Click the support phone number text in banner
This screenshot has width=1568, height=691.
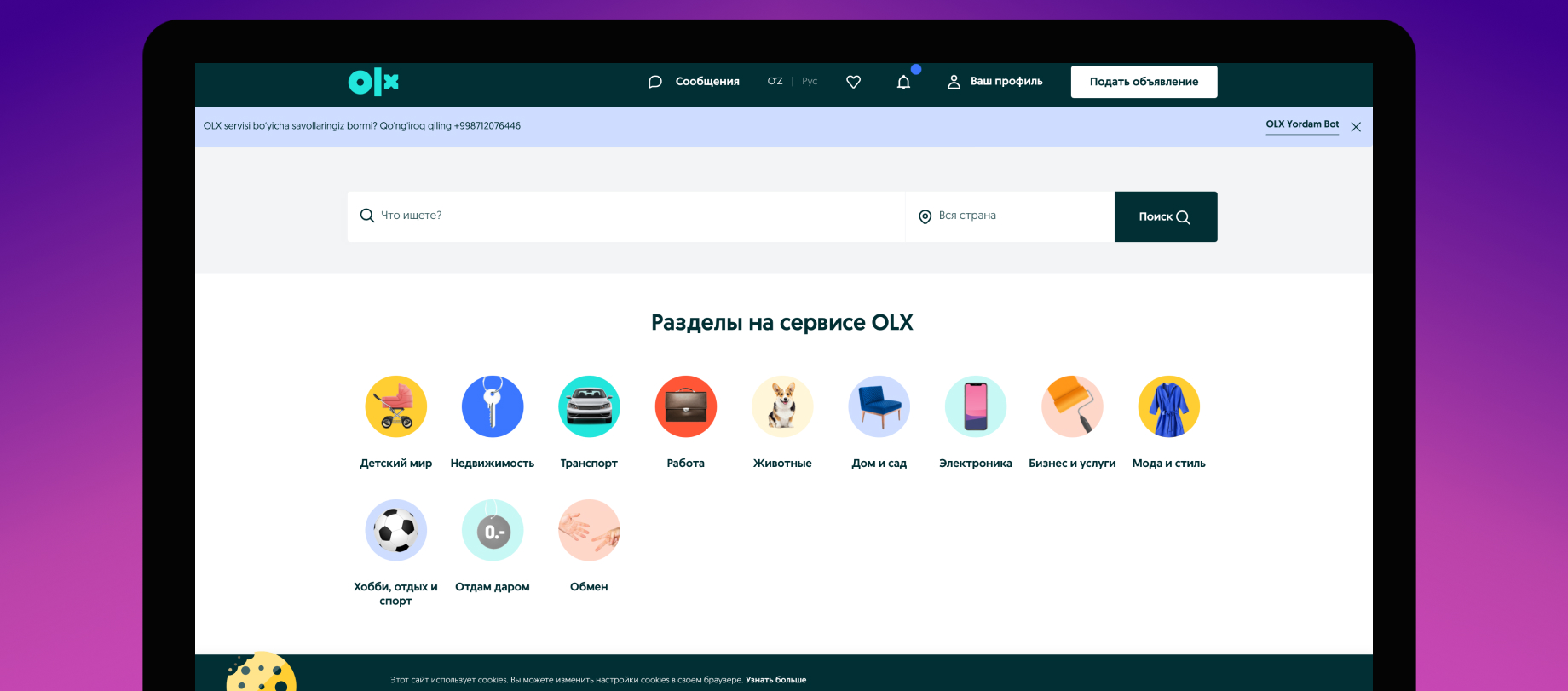pyautogui.click(x=487, y=126)
